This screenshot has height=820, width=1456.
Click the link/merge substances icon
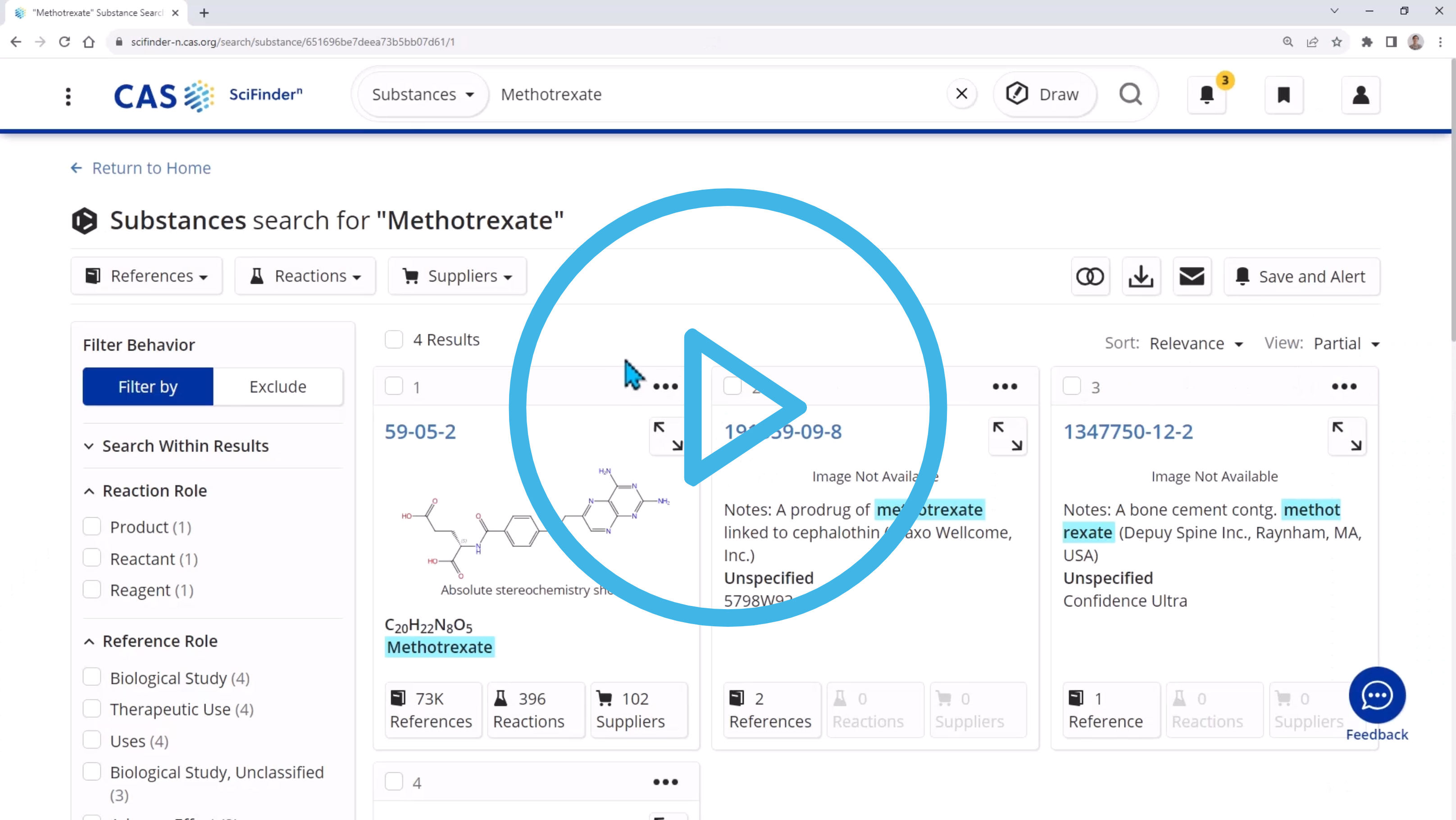click(x=1091, y=276)
